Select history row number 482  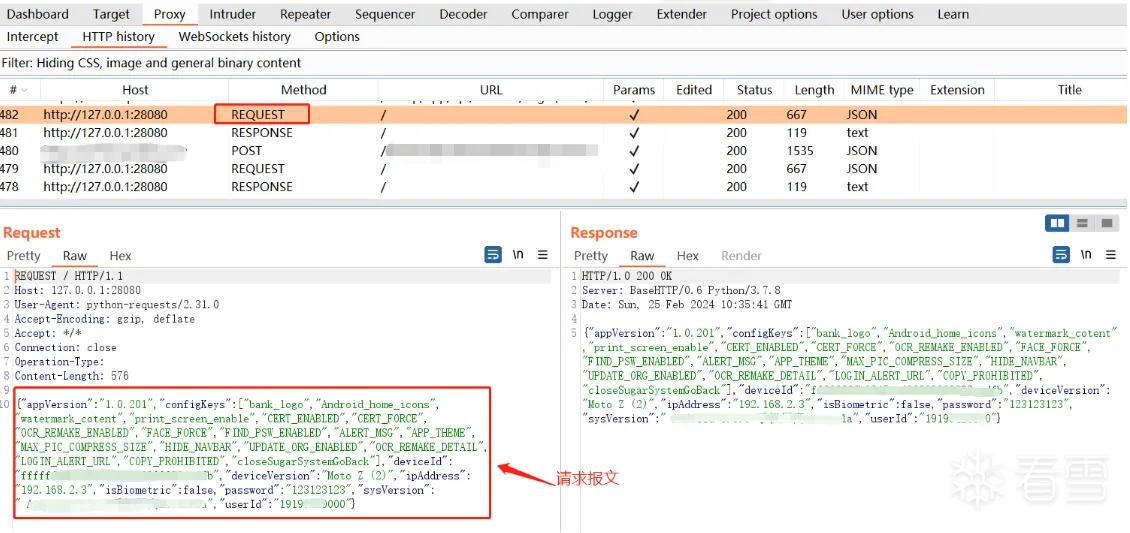point(564,115)
